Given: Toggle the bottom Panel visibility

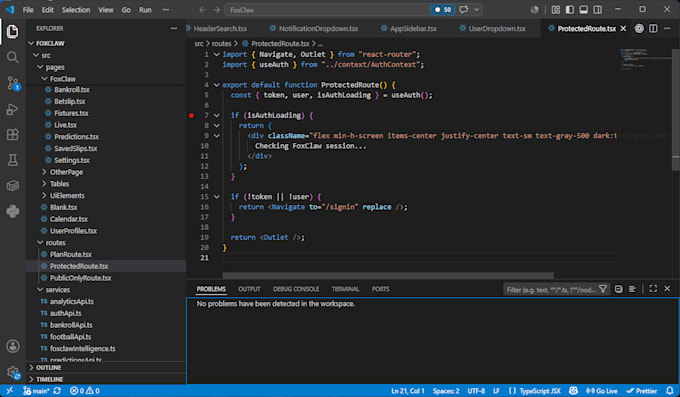Looking at the screenshot, I should pos(584,10).
